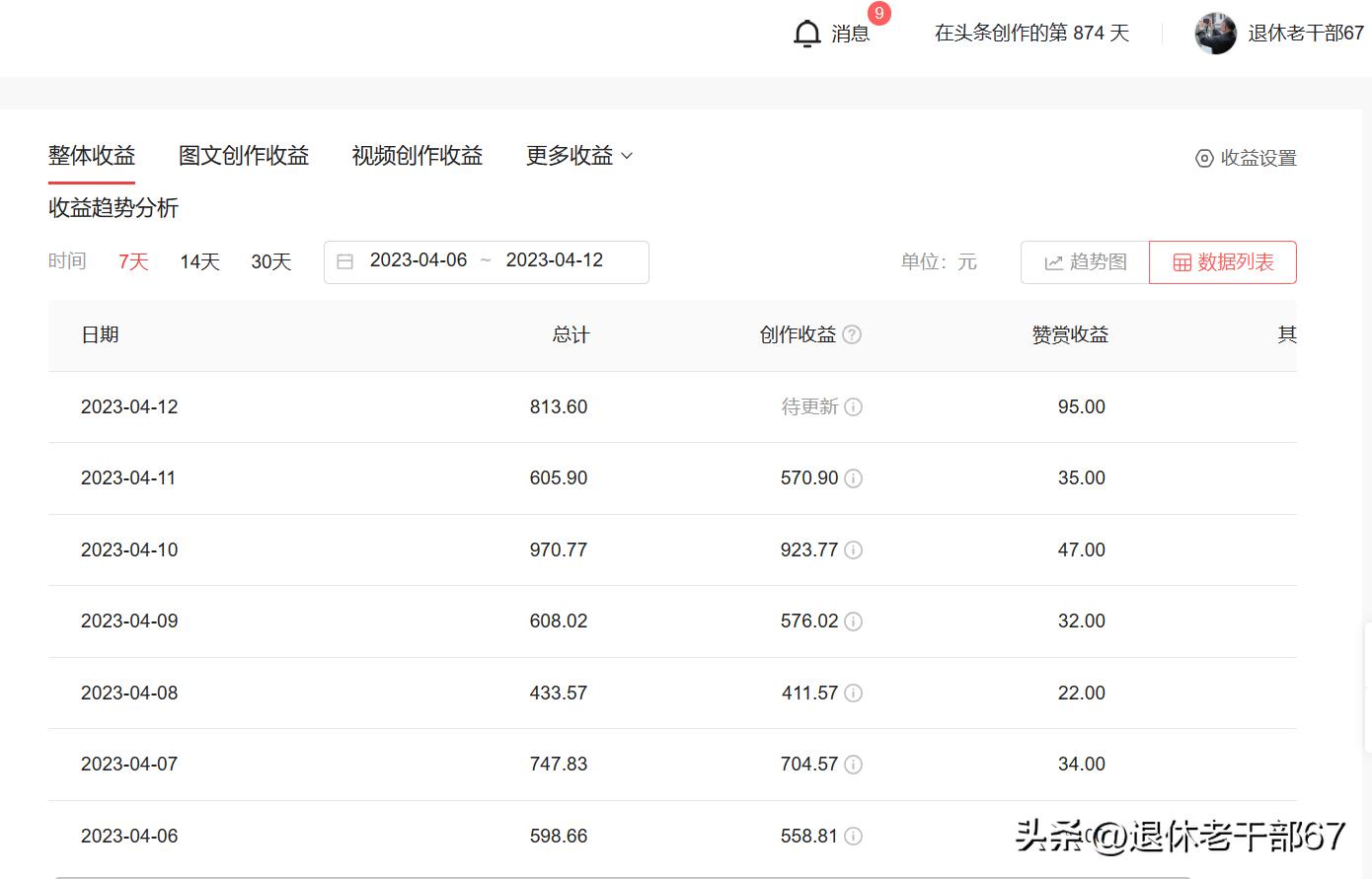This screenshot has height=879, width=1372.
Task: Click the grid icon on 数据列表 button
Action: click(1181, 262)
